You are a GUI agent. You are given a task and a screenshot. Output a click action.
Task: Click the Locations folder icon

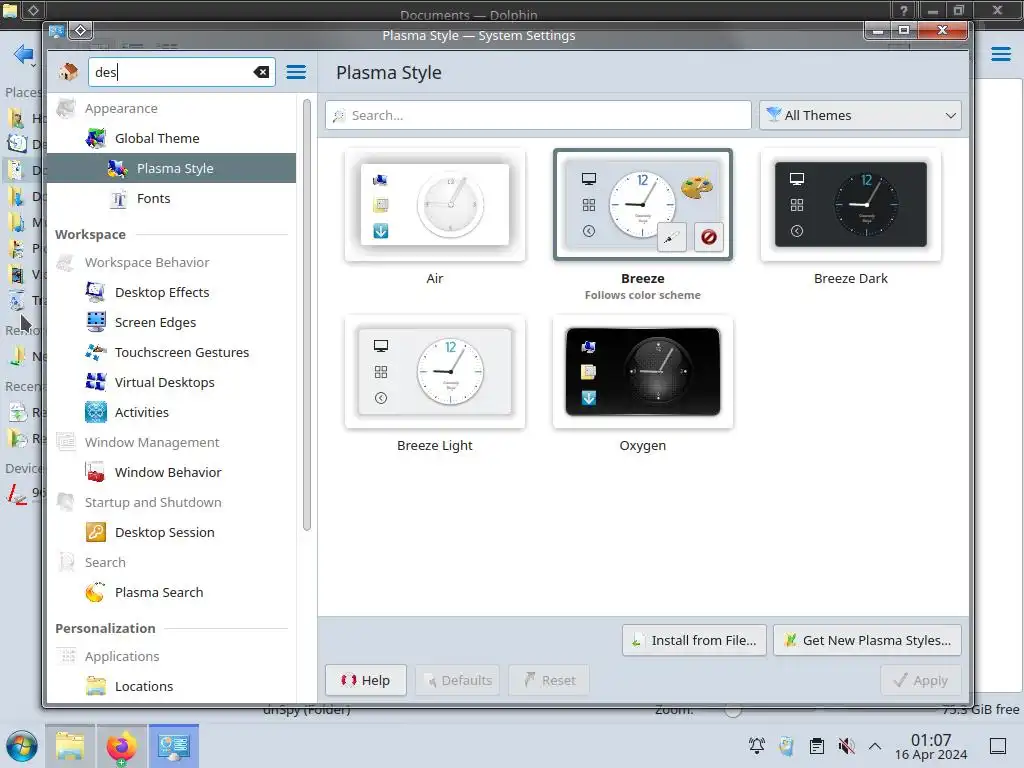click(x=96, y=687)
